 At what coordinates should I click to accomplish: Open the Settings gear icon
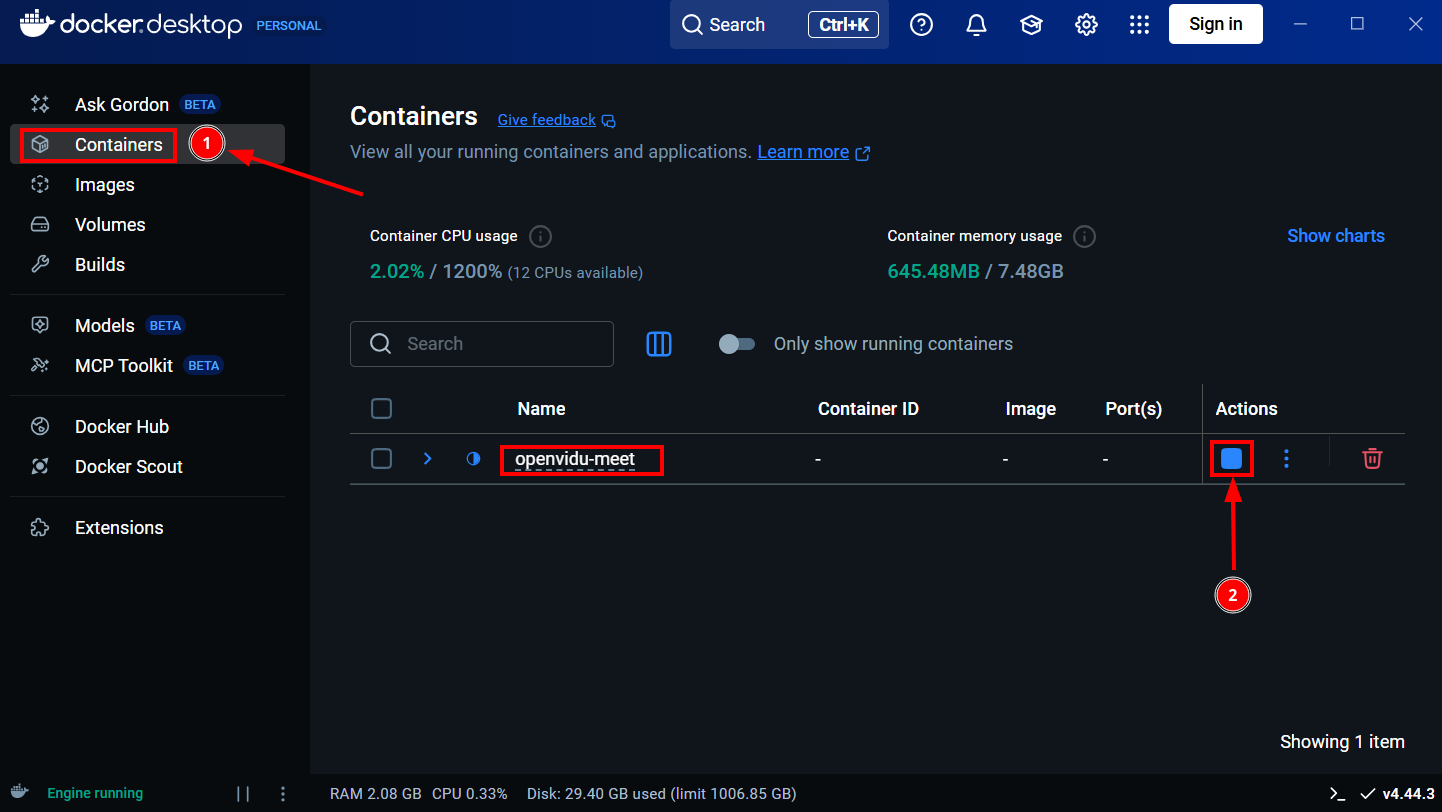pyautogui.click(x=1086, y=25)
